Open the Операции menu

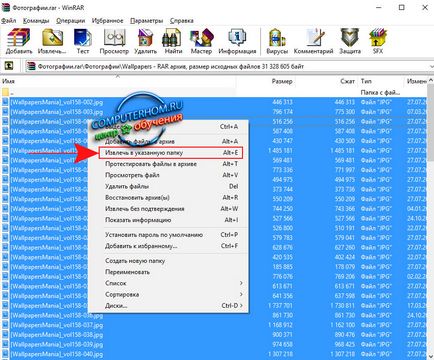(x=70, y=21)
